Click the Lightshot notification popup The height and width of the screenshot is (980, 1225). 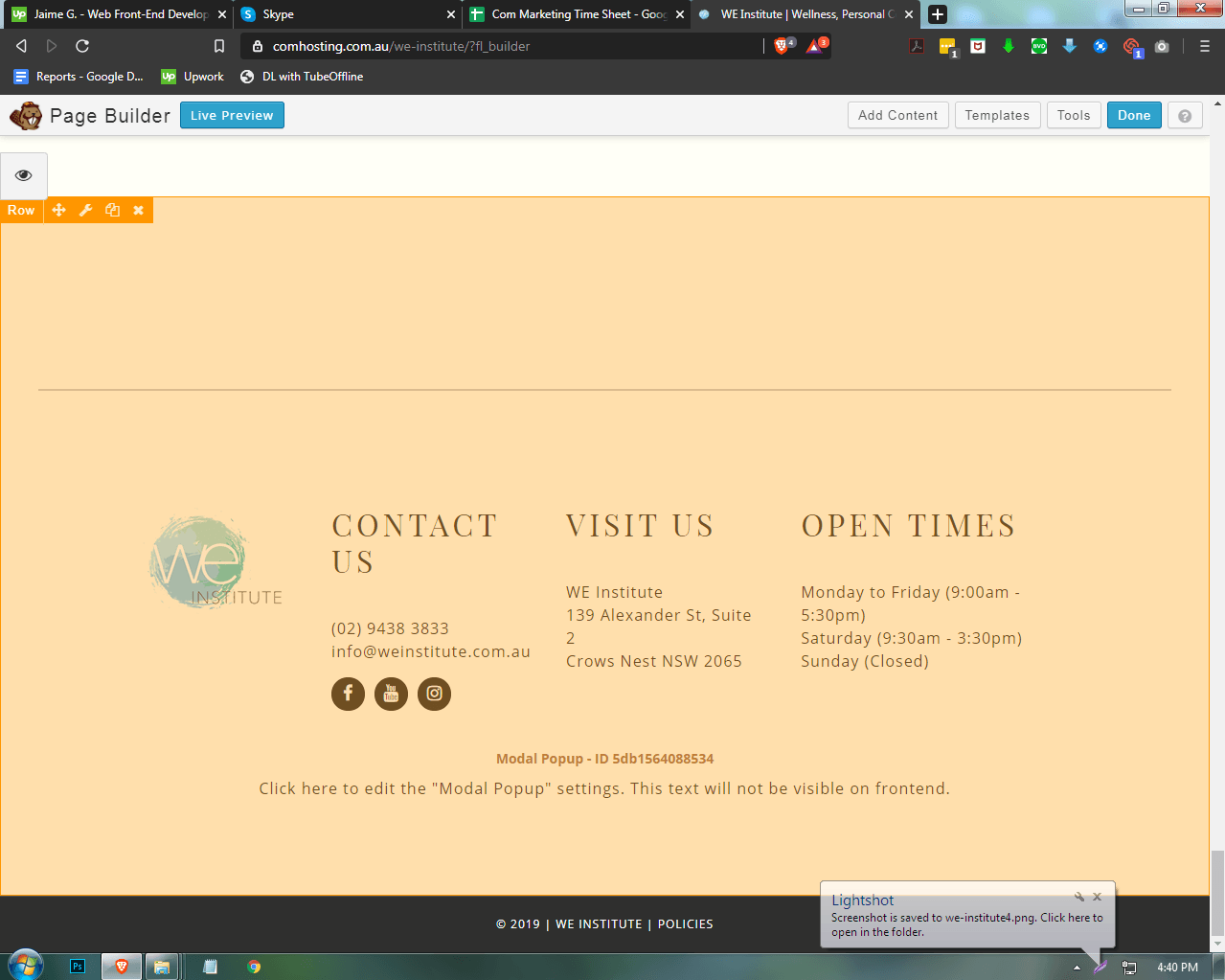click(967, 915)
